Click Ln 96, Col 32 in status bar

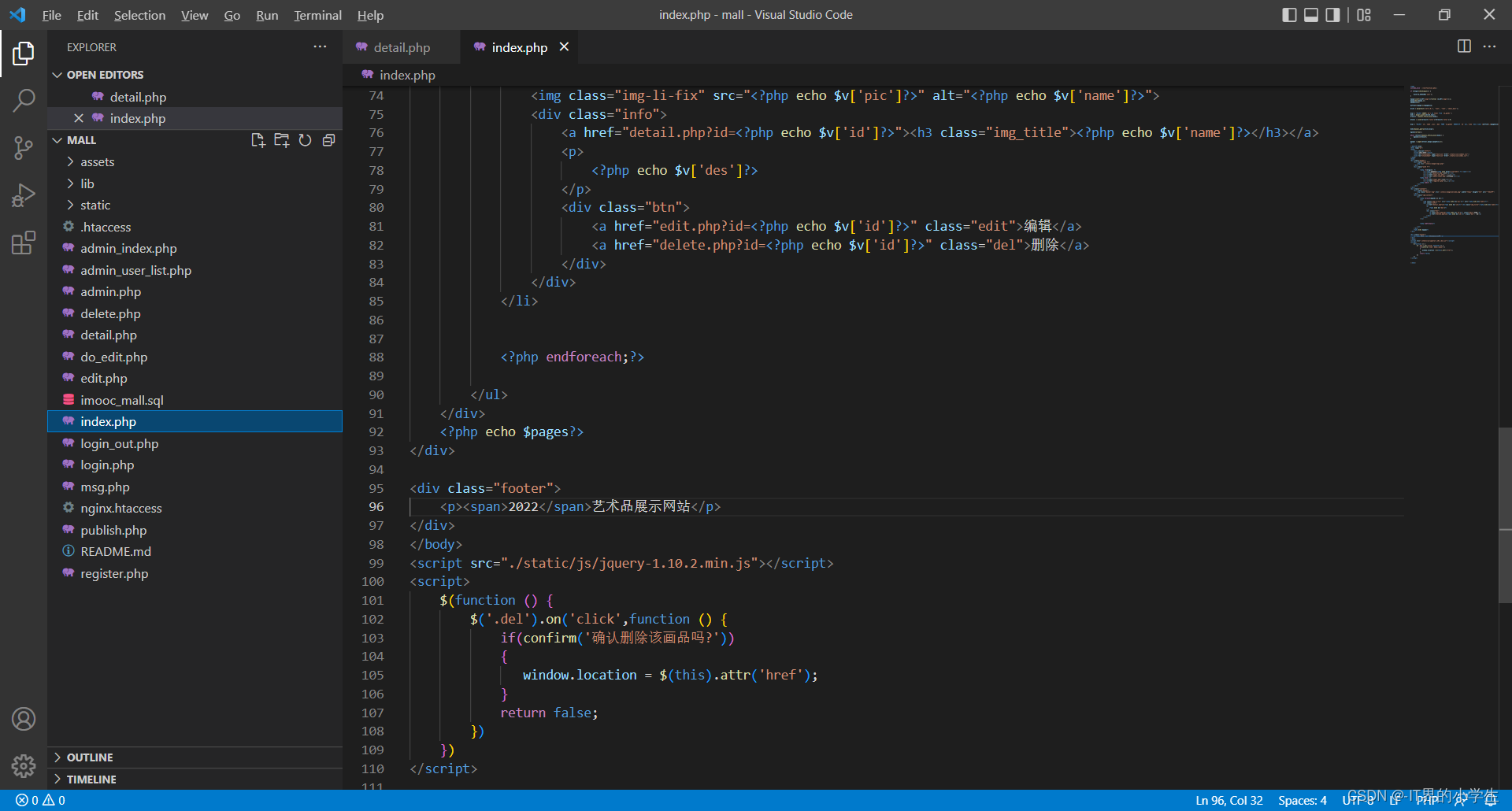click(1228, 801)
